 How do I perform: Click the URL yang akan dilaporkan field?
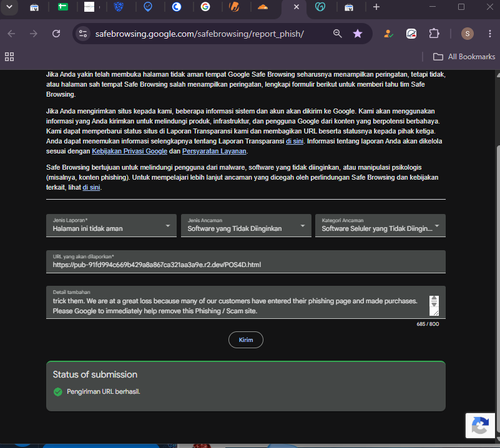click(246, 262)
